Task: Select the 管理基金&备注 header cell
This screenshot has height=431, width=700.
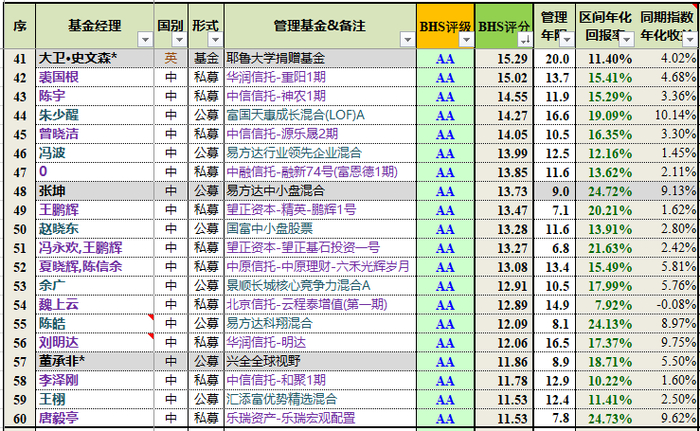Action: click(x=320, y=26)
